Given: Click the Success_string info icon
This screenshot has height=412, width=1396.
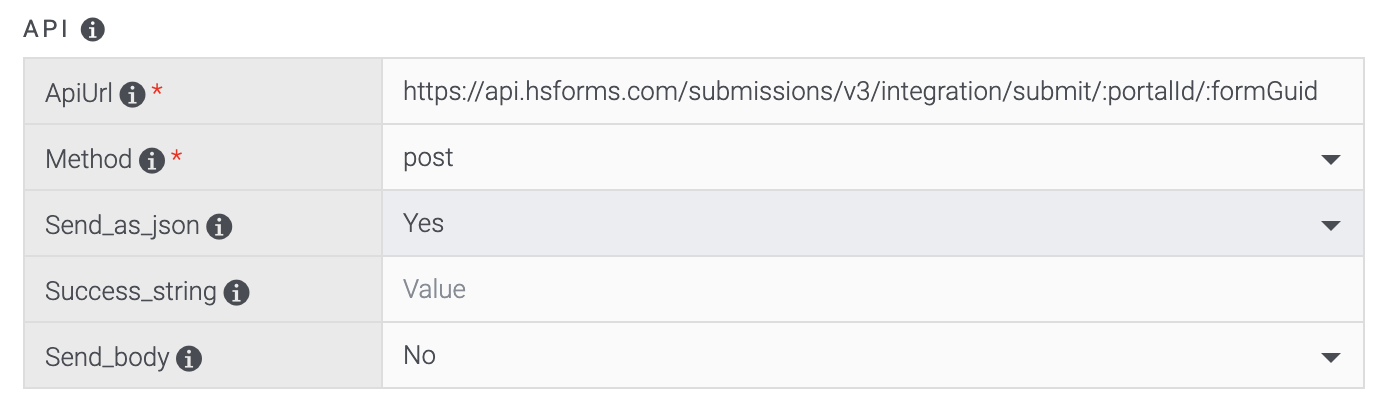Looking at the screenshot, I should pos(236,293).
